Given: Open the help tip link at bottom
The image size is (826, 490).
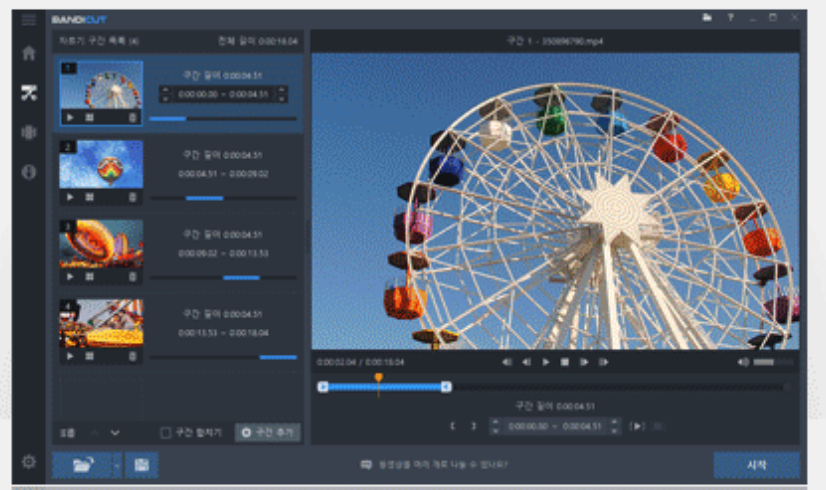Looking at the screenshot, I should pos(434,465).
